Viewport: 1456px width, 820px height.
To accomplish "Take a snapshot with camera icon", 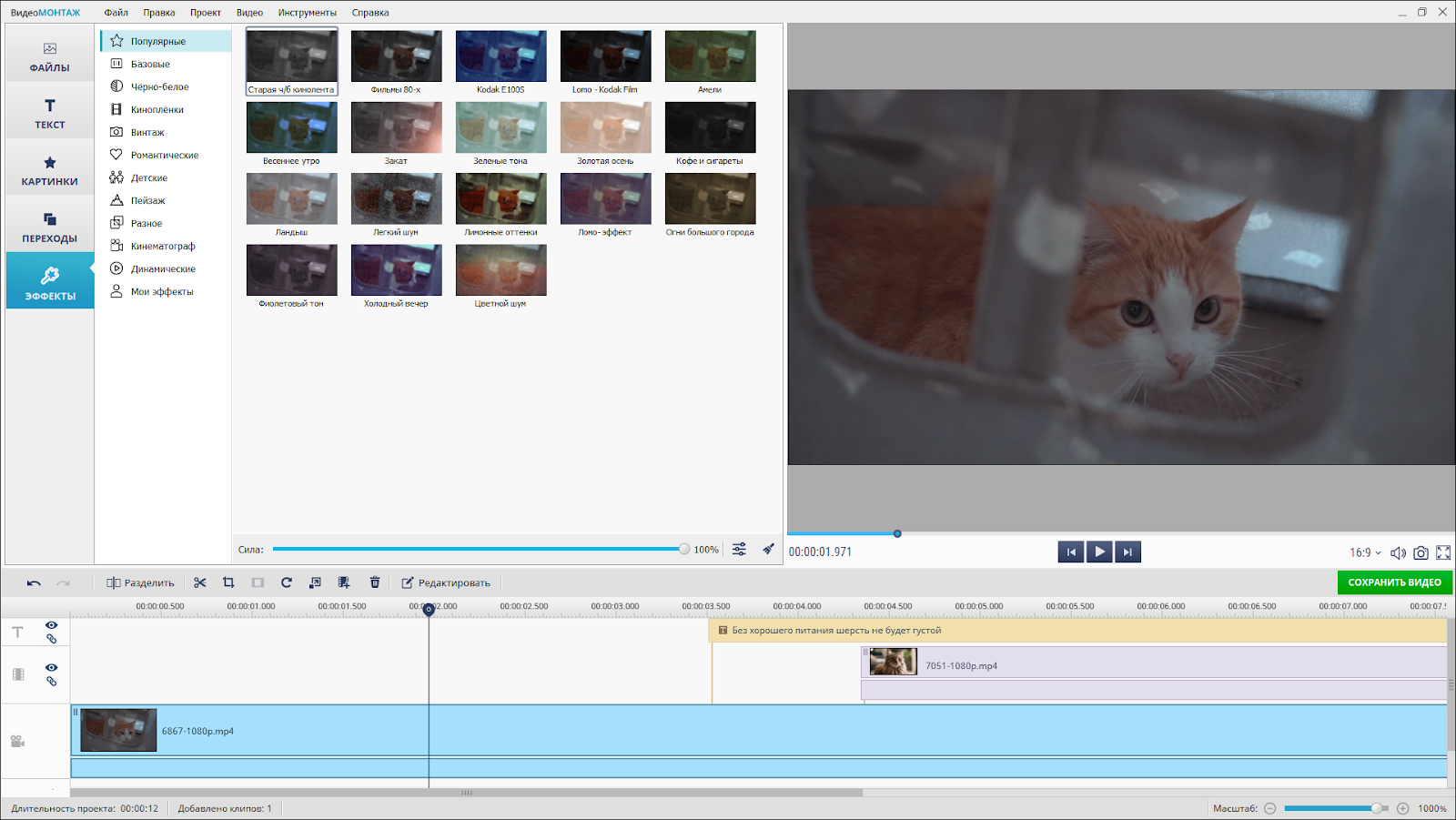I will [1421, 552].
